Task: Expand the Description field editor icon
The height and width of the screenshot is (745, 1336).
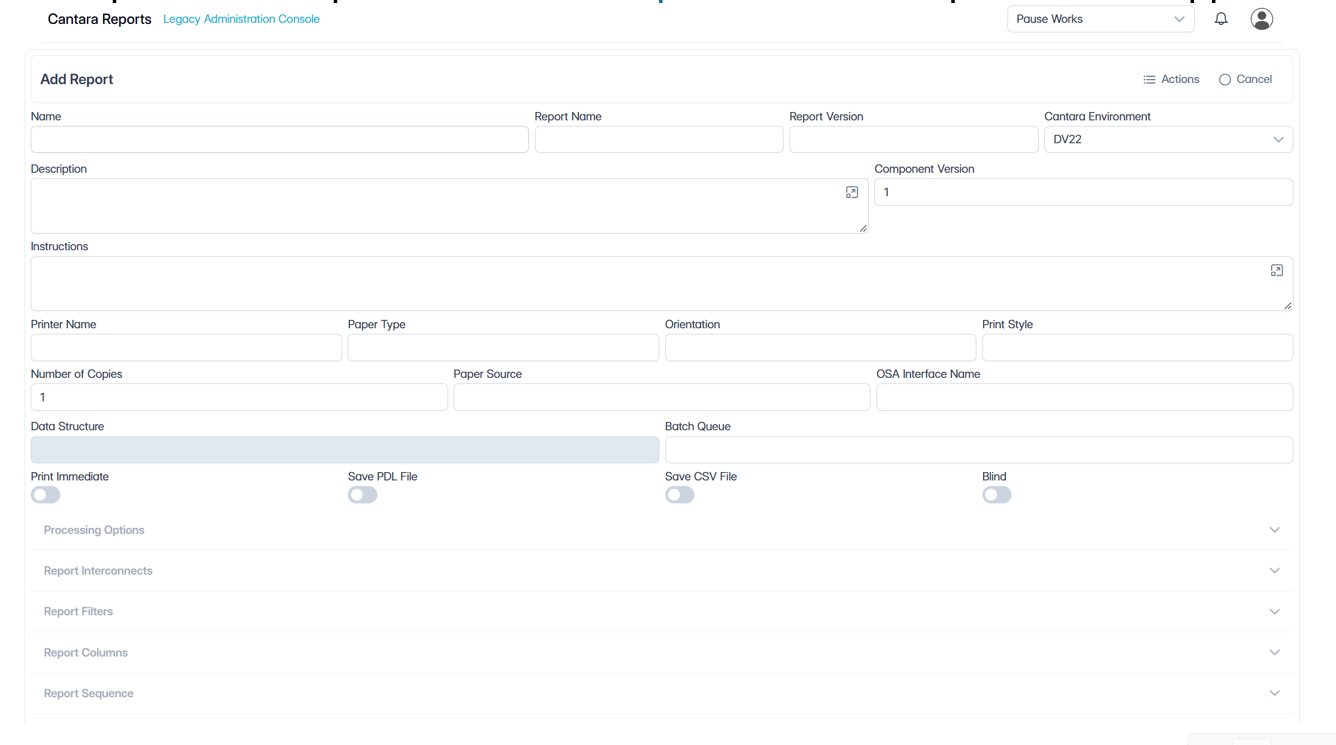Action: [x=852, y=192]
